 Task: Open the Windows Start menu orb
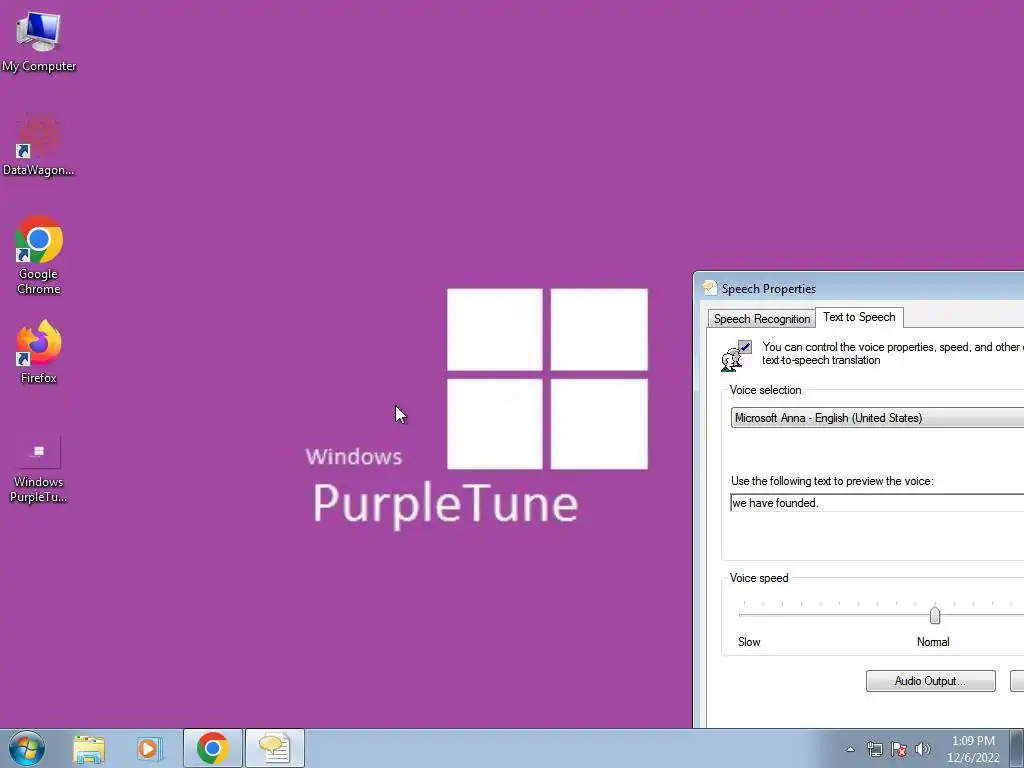point(27,748)
